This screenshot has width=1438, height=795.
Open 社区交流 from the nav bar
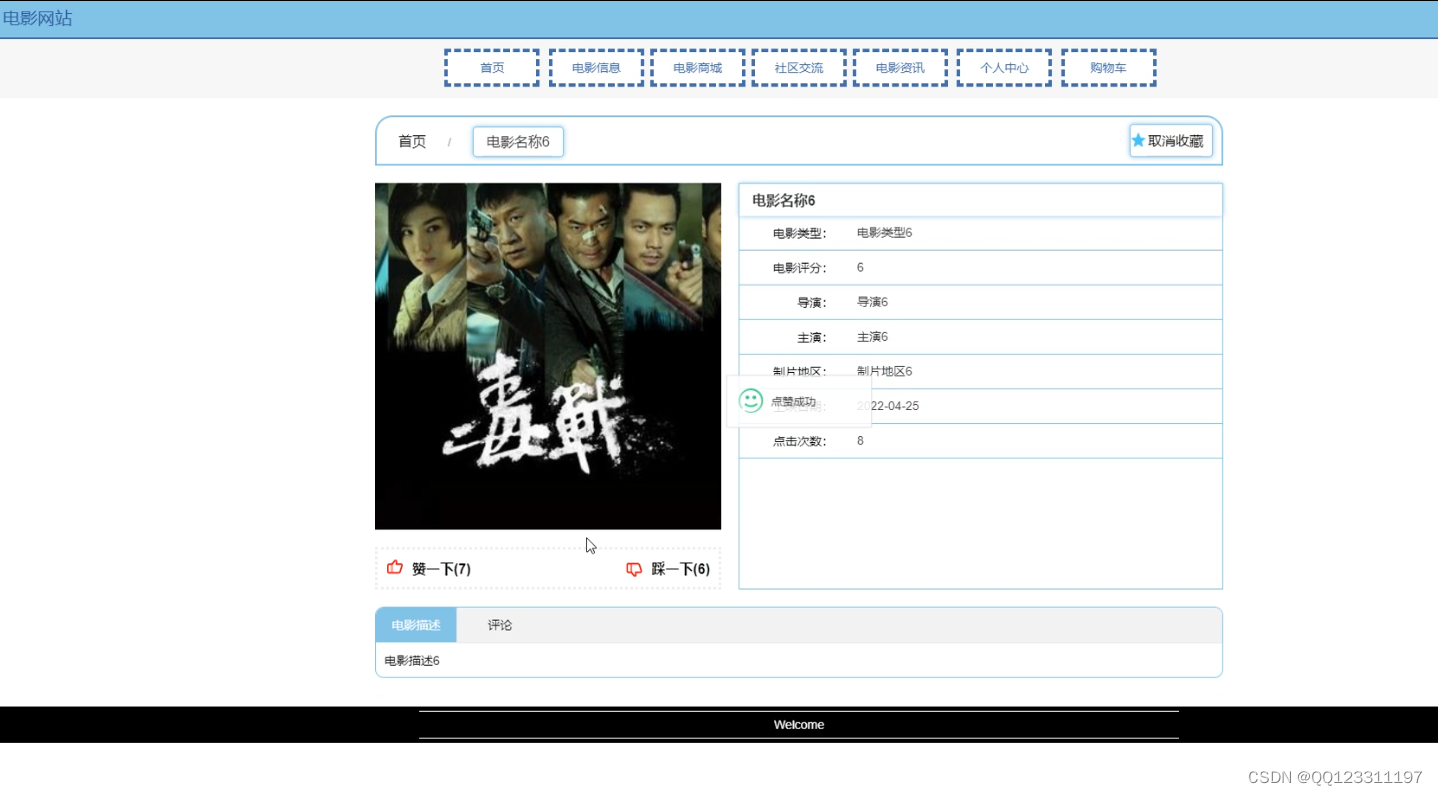click(799, 68)
